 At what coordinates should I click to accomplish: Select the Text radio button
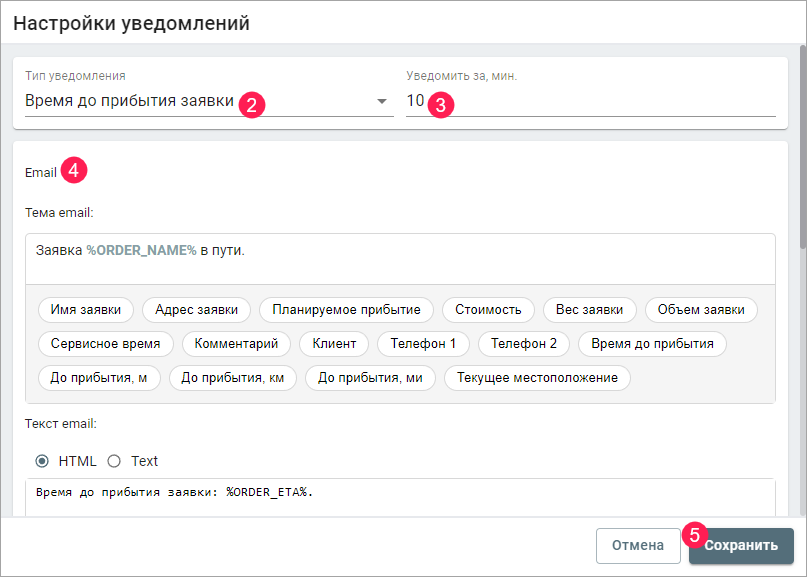tap(114, 461)
